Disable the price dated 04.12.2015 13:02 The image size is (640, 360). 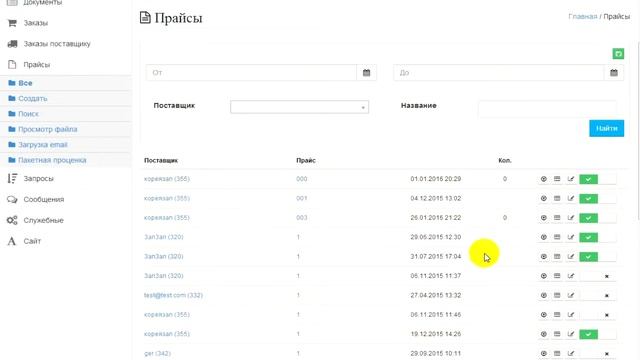coord(598,199)
